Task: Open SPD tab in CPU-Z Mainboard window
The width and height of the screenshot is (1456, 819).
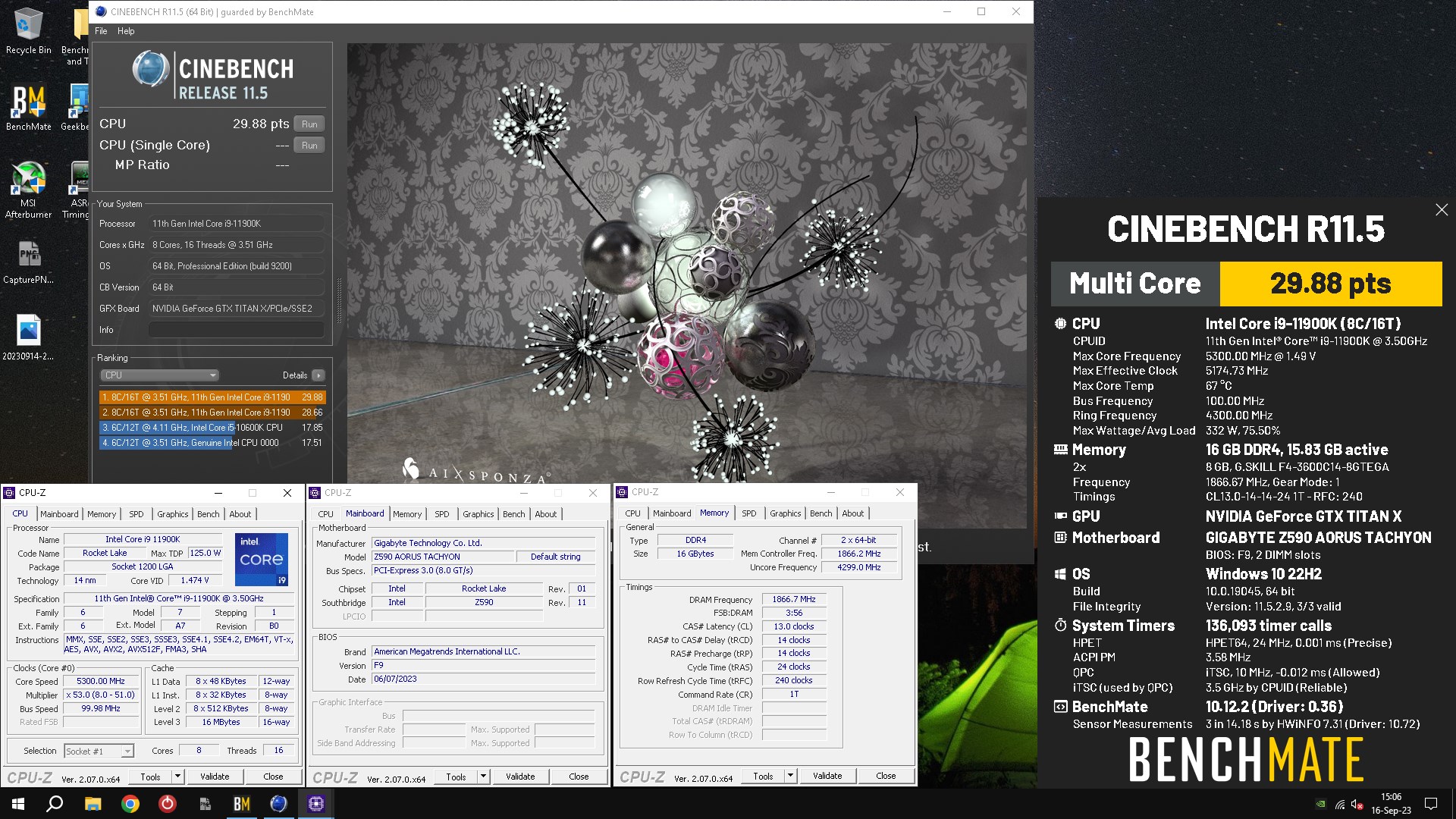Action: click(442, 514)
